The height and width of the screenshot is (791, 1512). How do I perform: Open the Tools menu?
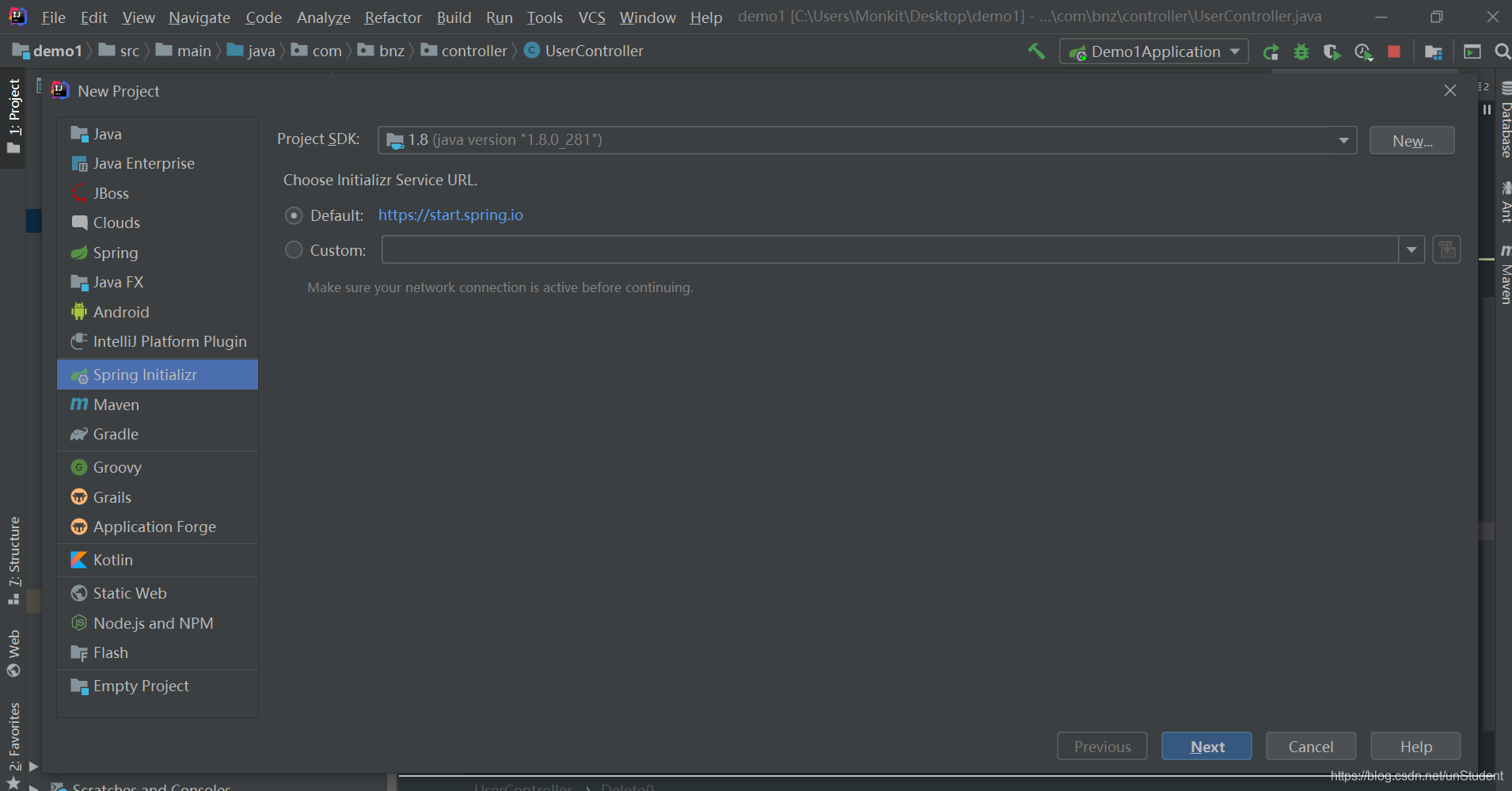545,17
